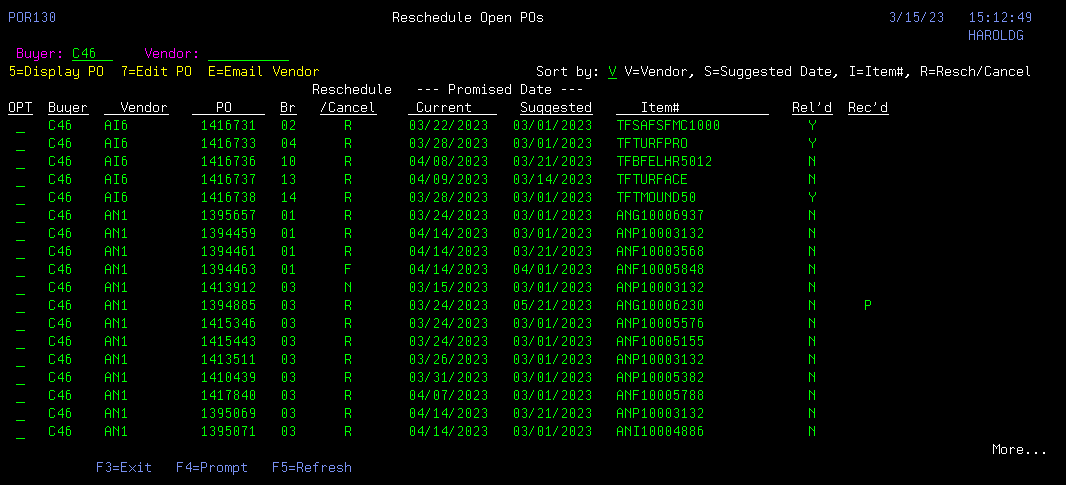Click the More... indicator at bottom right
The image size is (1066, 485).
pos(1019,450)
